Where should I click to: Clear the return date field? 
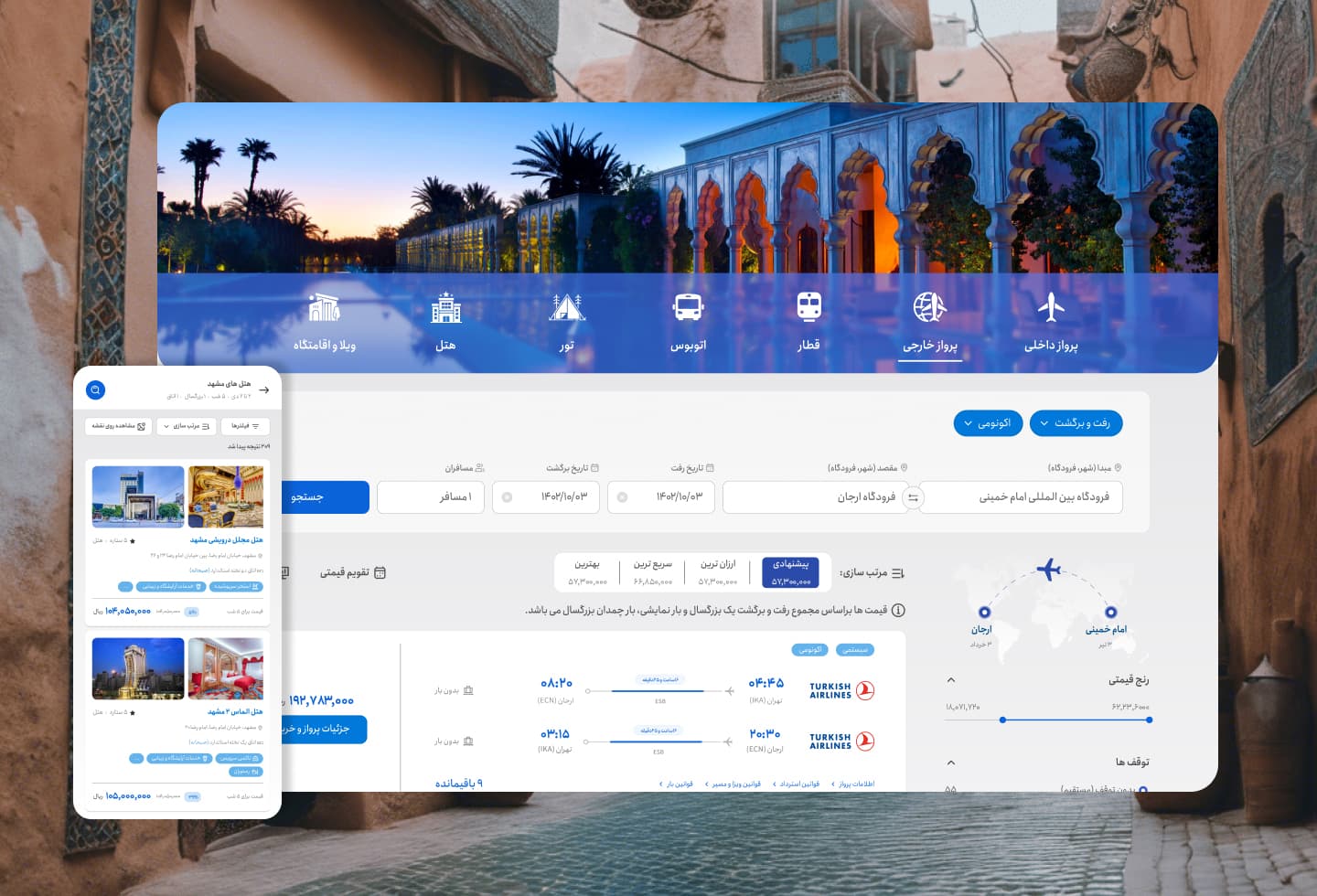click(507, 497)
